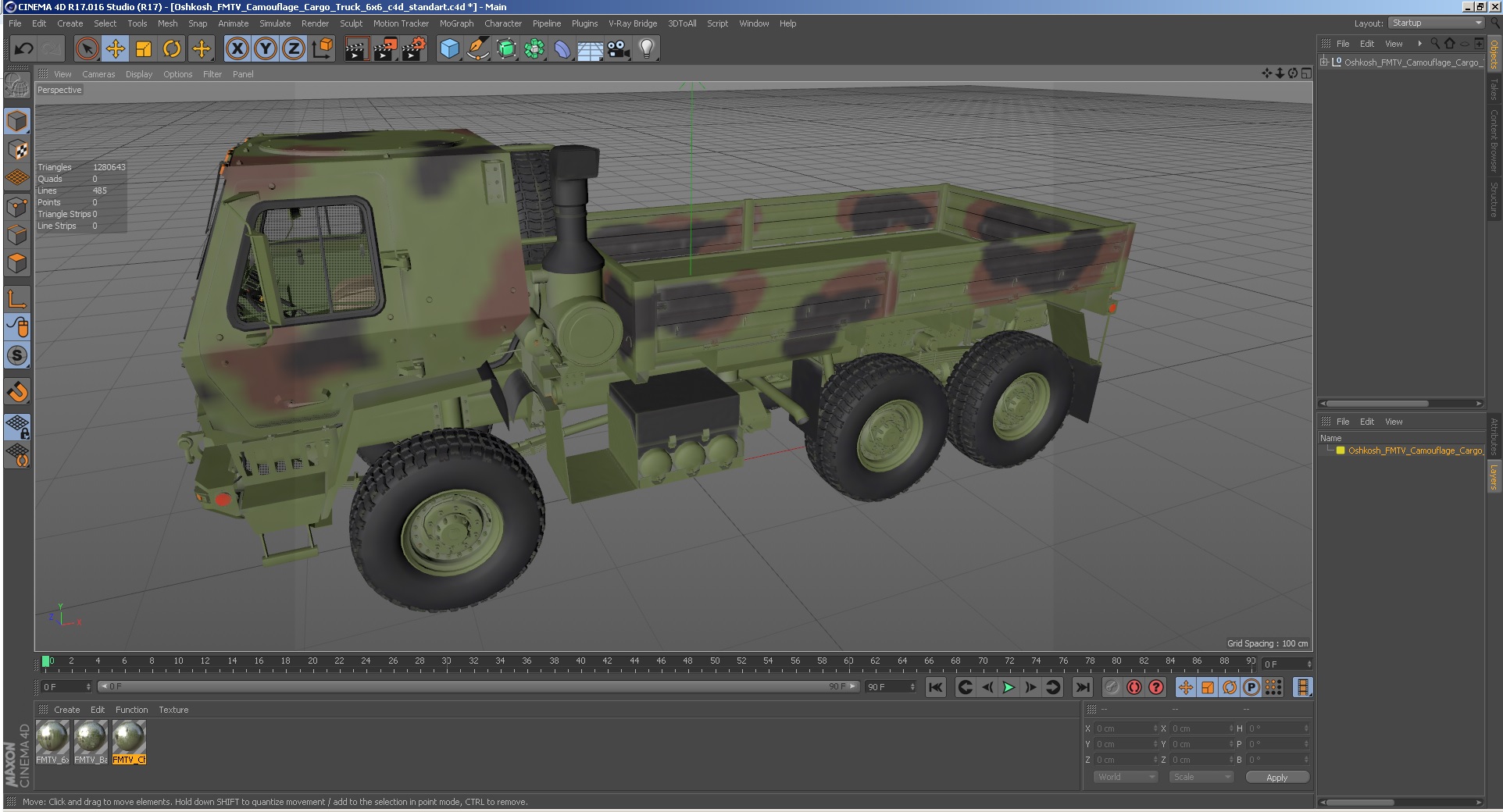
Task: Switch to Polygons mode icon
Action: pyautogui.click(x=17, y=263)
